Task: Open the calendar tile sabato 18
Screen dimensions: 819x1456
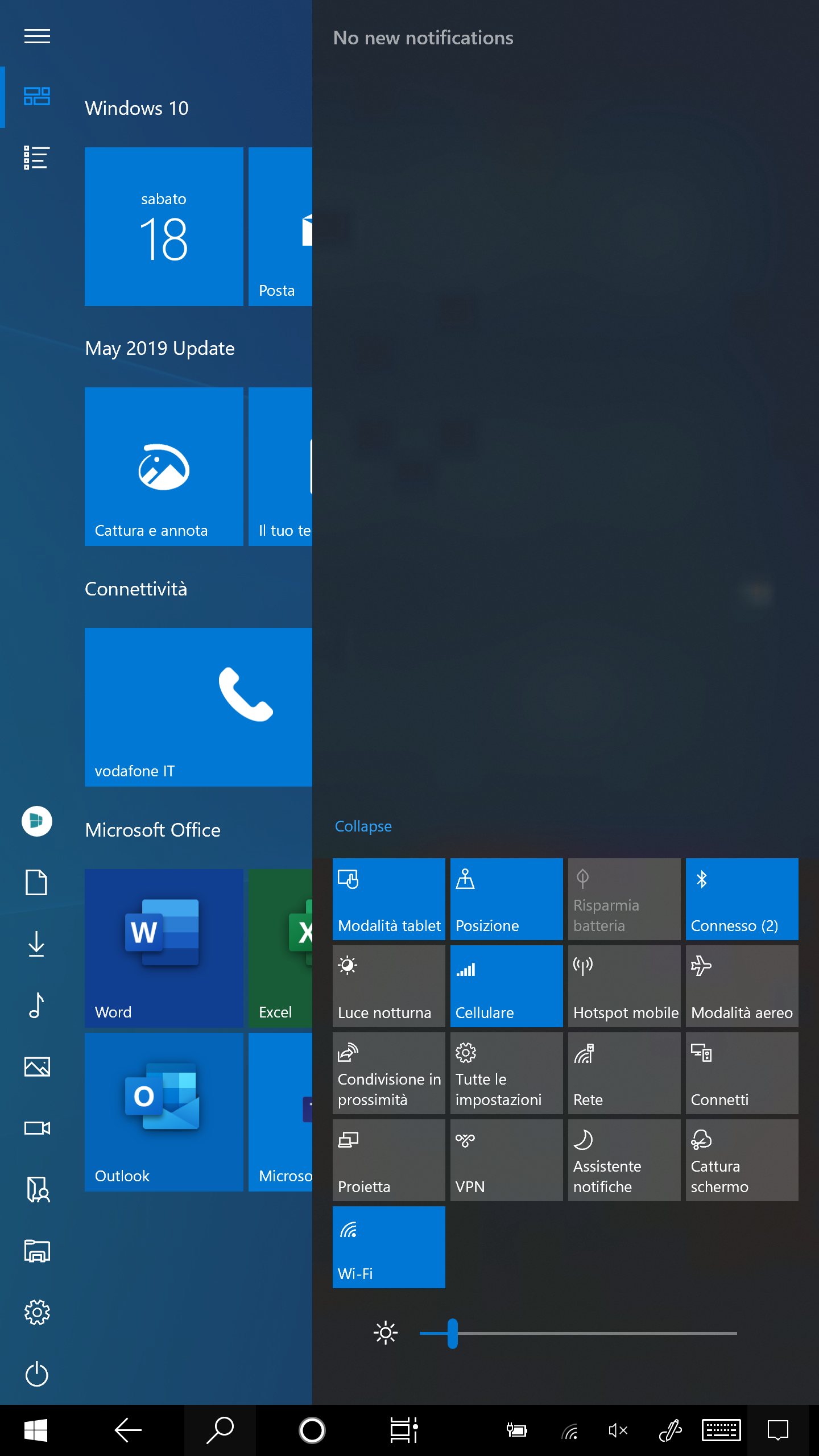Action: point(164,226)
